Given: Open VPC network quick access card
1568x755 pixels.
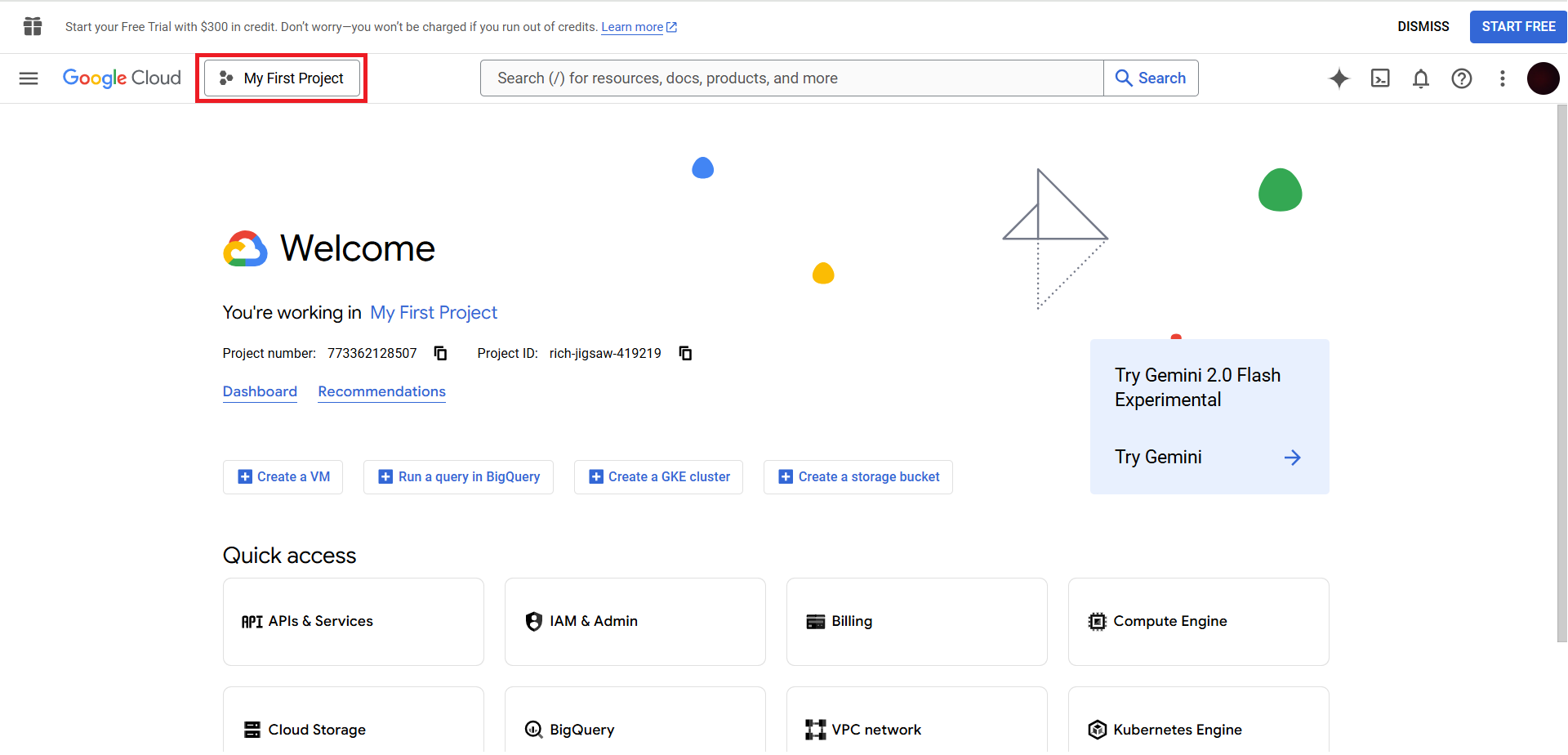Looking at the screenshot, I should tap(917, 721).
